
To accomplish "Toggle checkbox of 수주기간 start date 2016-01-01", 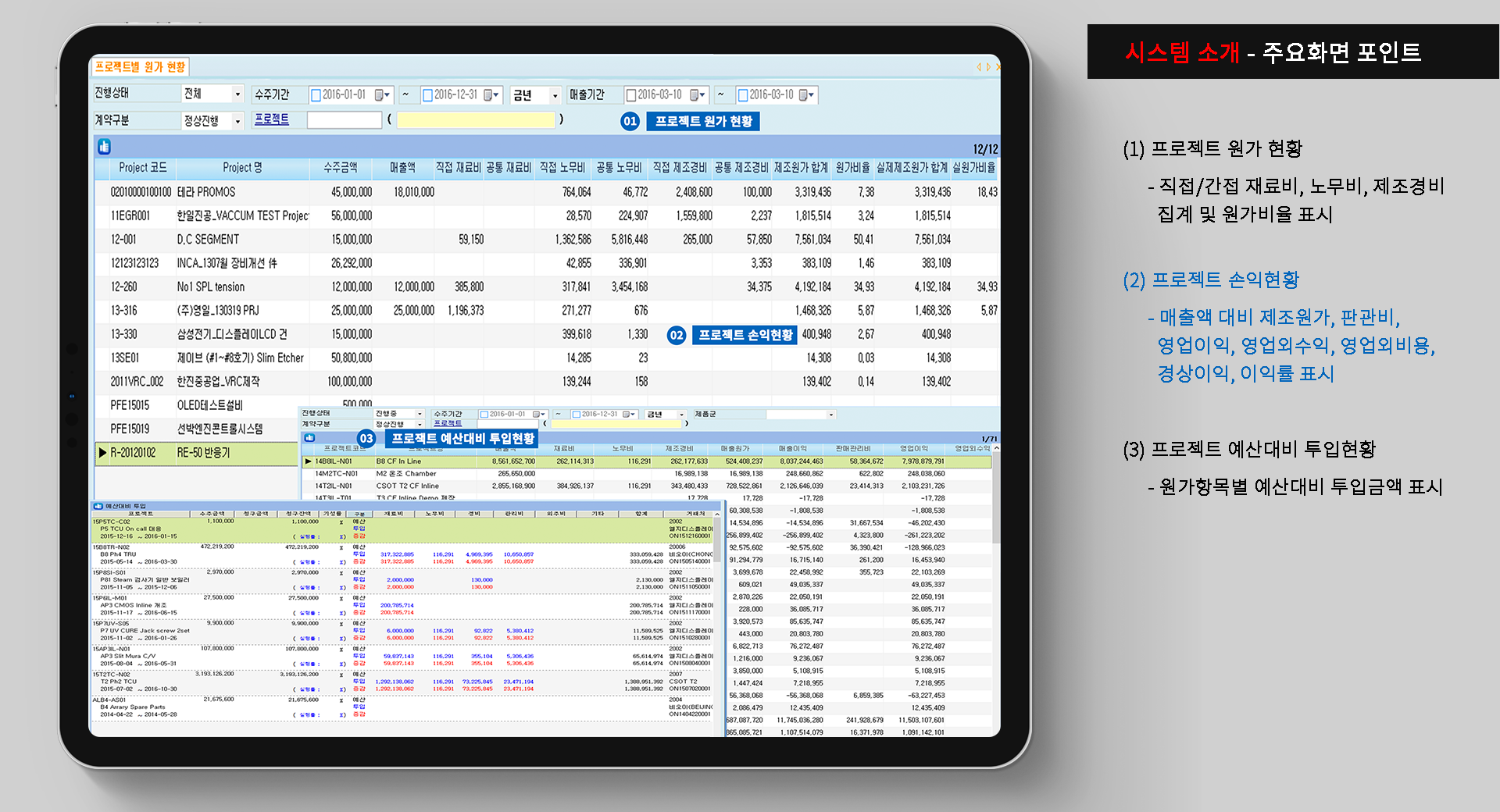I will tap(316, 95).
